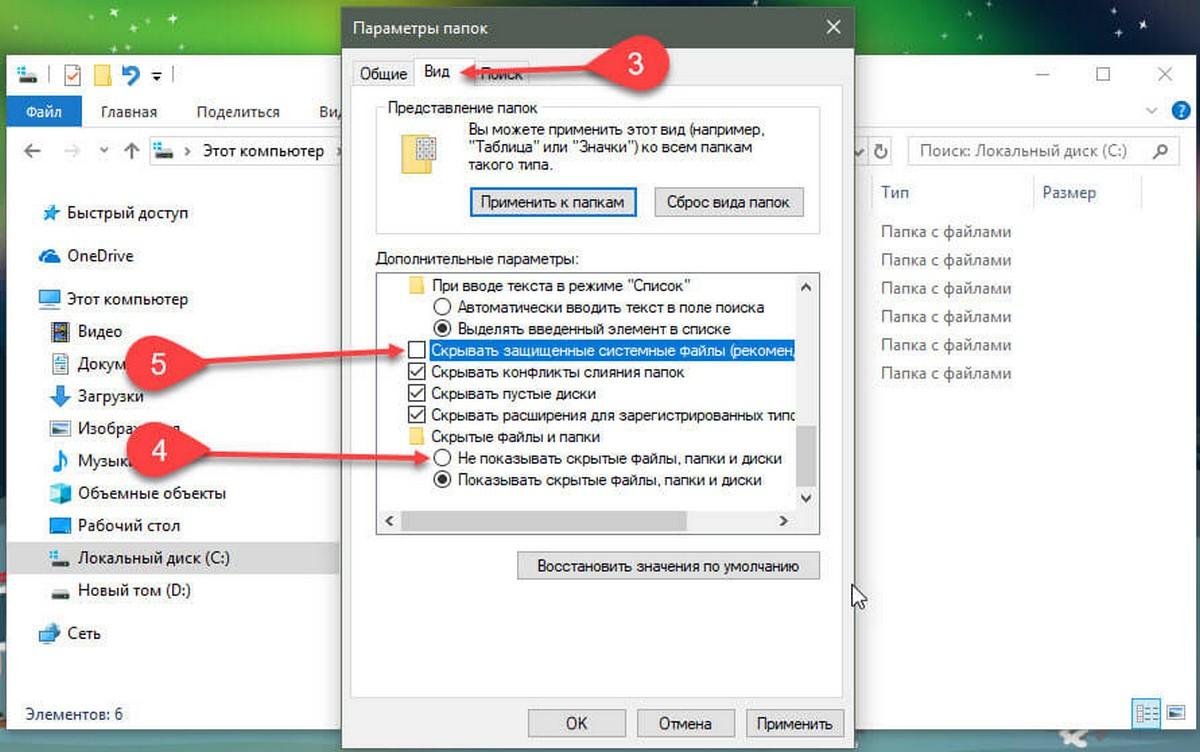
Task: Click the vertical scrollbar thumb in settings list
Action: pos(808,455)
